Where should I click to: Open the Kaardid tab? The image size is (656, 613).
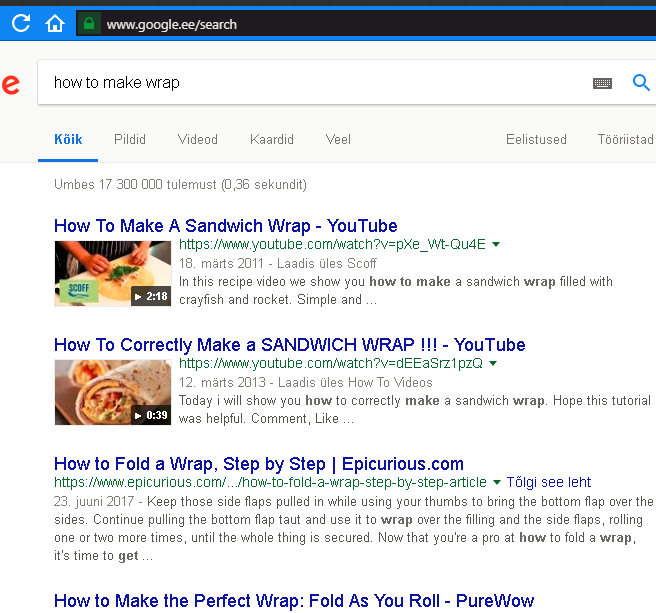tap(272, 139)
